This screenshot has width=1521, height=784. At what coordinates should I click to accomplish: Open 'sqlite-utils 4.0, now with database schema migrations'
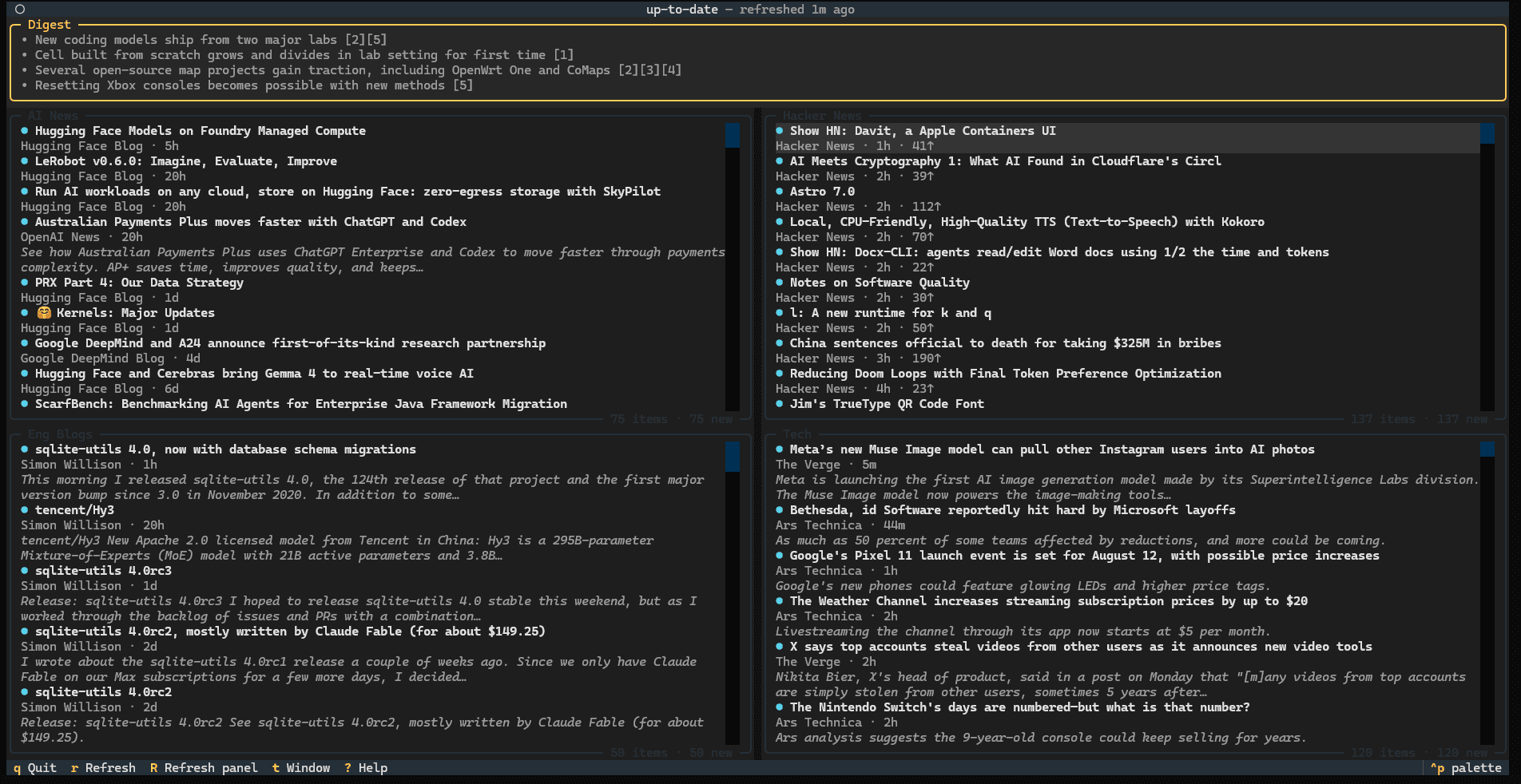pos(225,449)
